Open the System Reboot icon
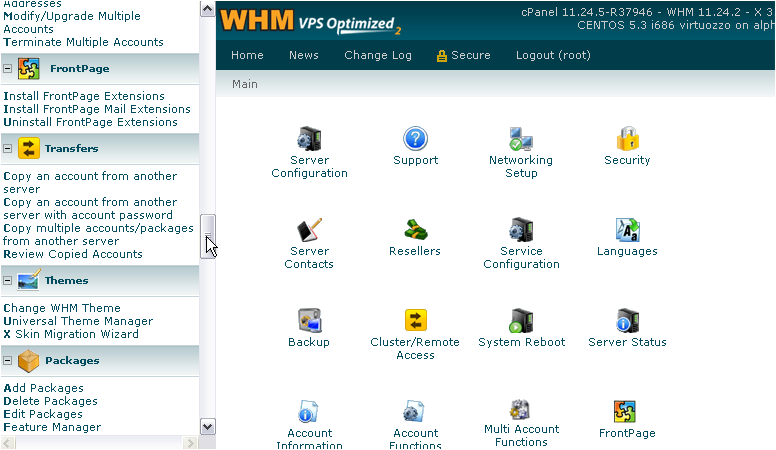The height and width of the screenshot is (450, 776). click(x=521, y=320)
